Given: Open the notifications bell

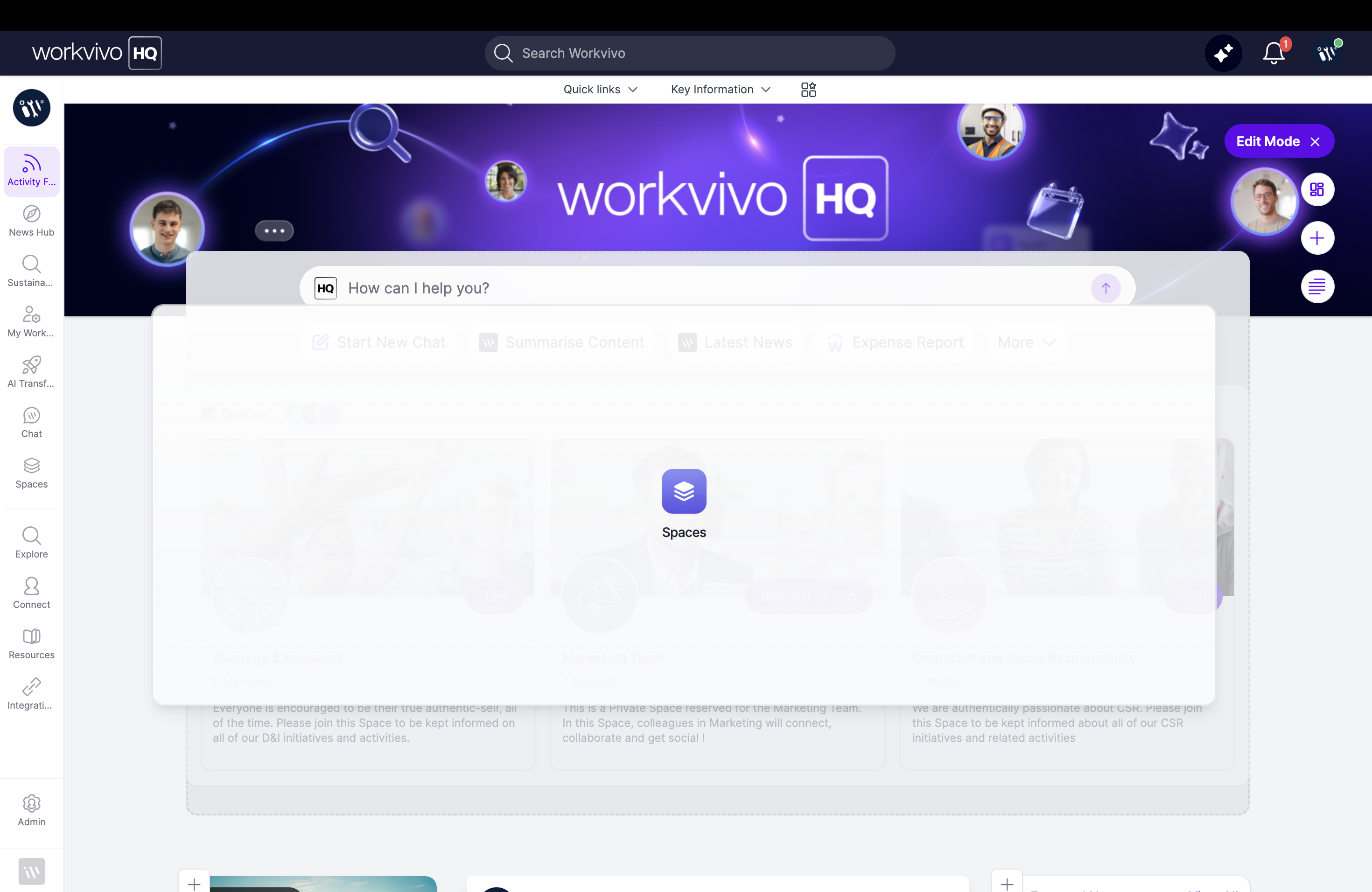Looking at the screenshot, I should 1274,54.
